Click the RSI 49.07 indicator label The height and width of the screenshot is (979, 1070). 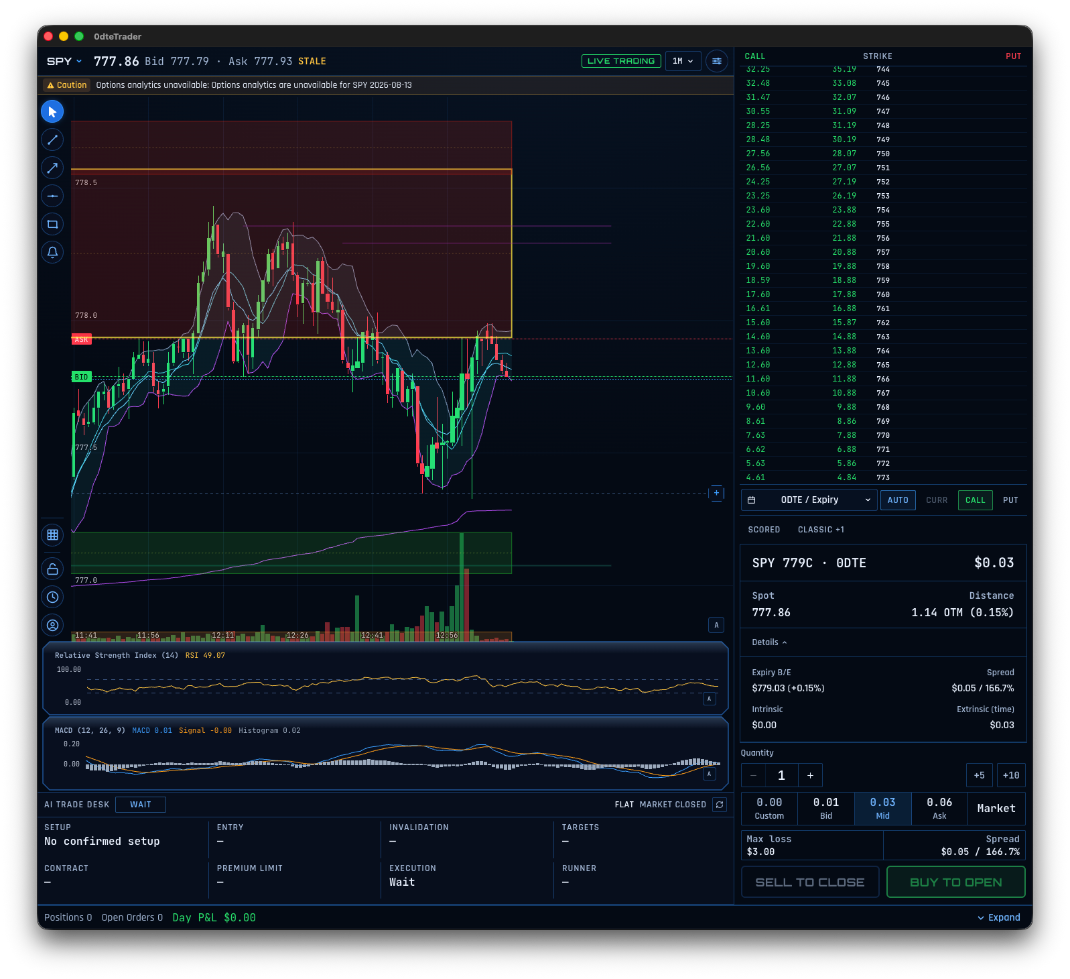205,656
